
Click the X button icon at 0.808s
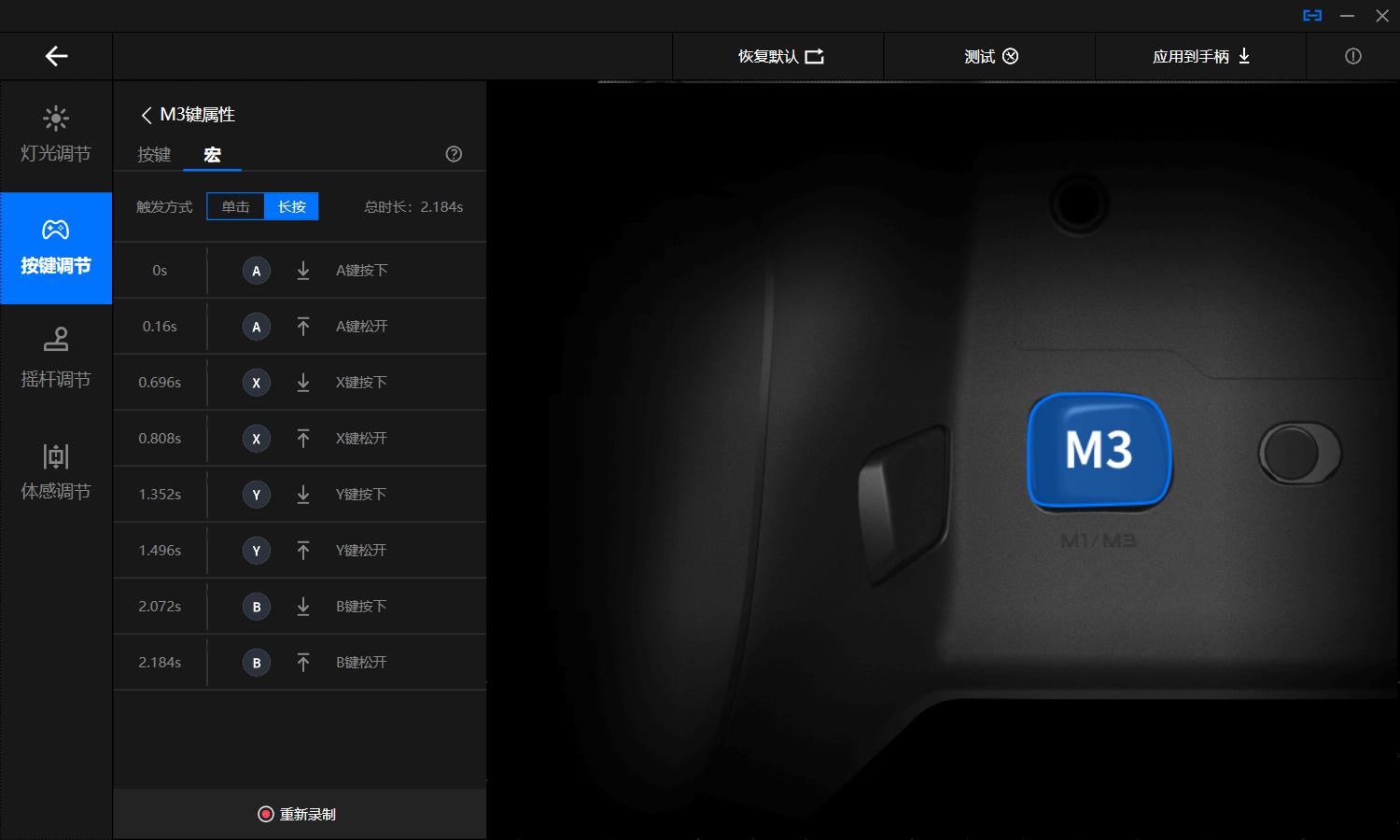257,439
